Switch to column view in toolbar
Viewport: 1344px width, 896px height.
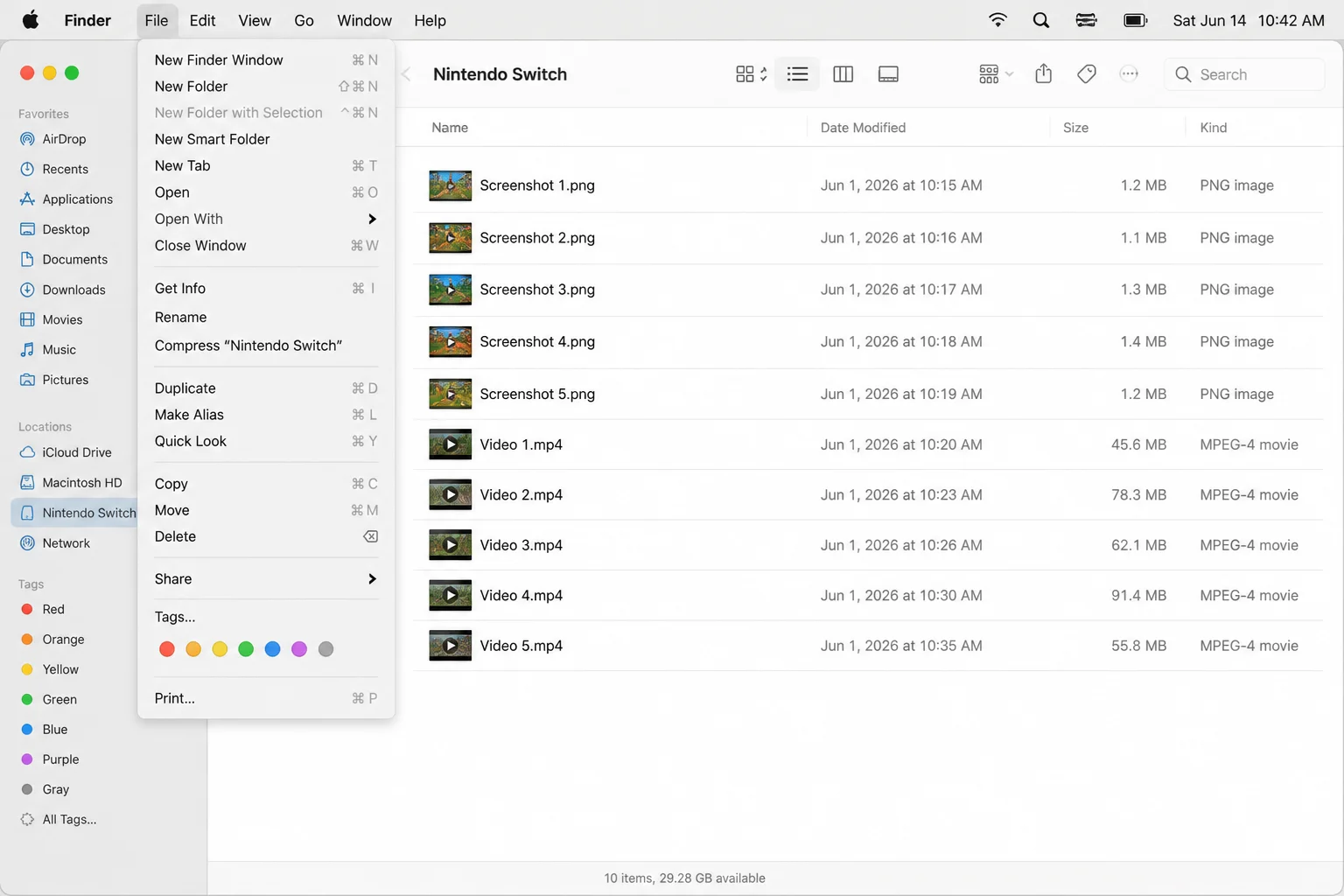point(843,74)
